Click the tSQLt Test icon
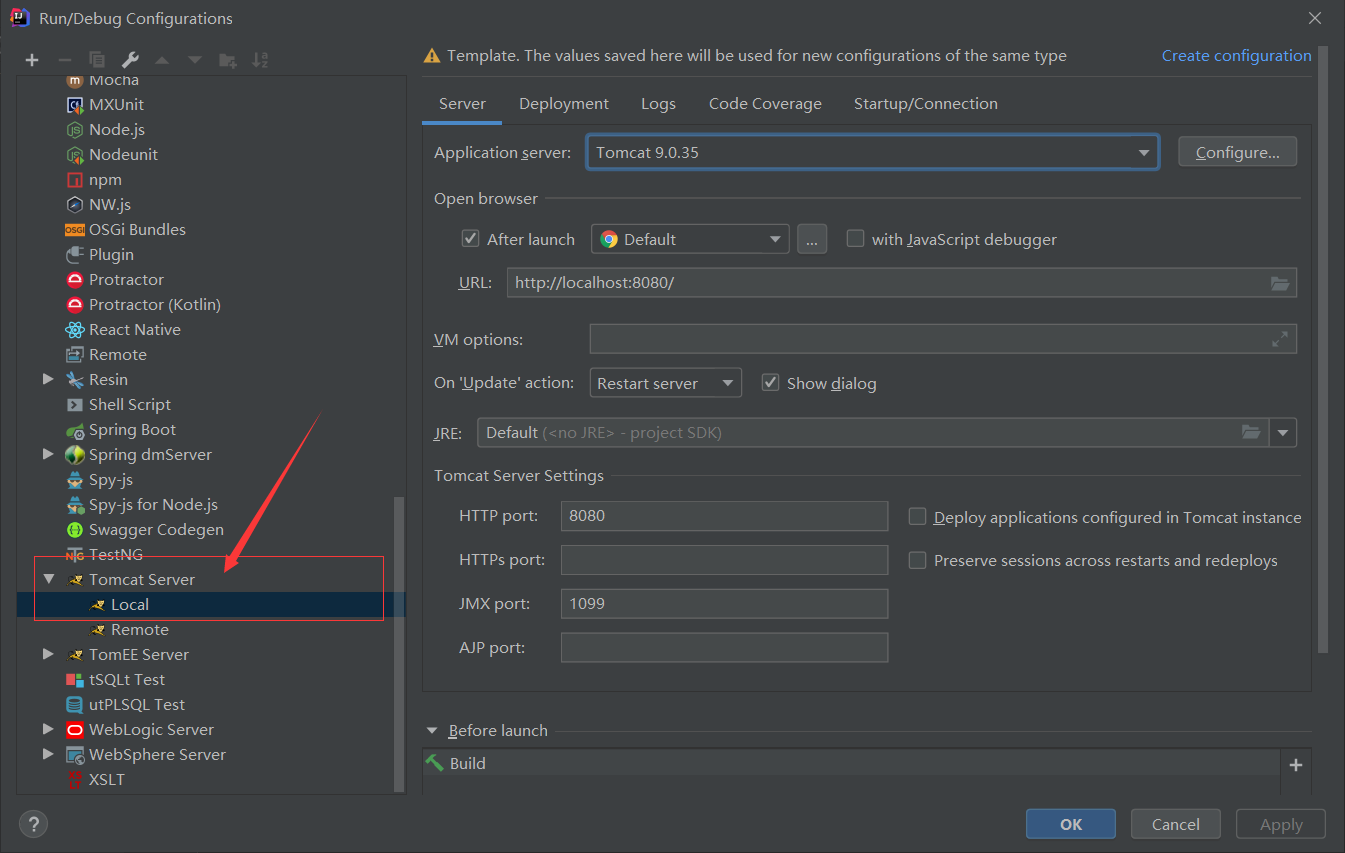Viewport: 1345px width, 853px height. (75, 679)
